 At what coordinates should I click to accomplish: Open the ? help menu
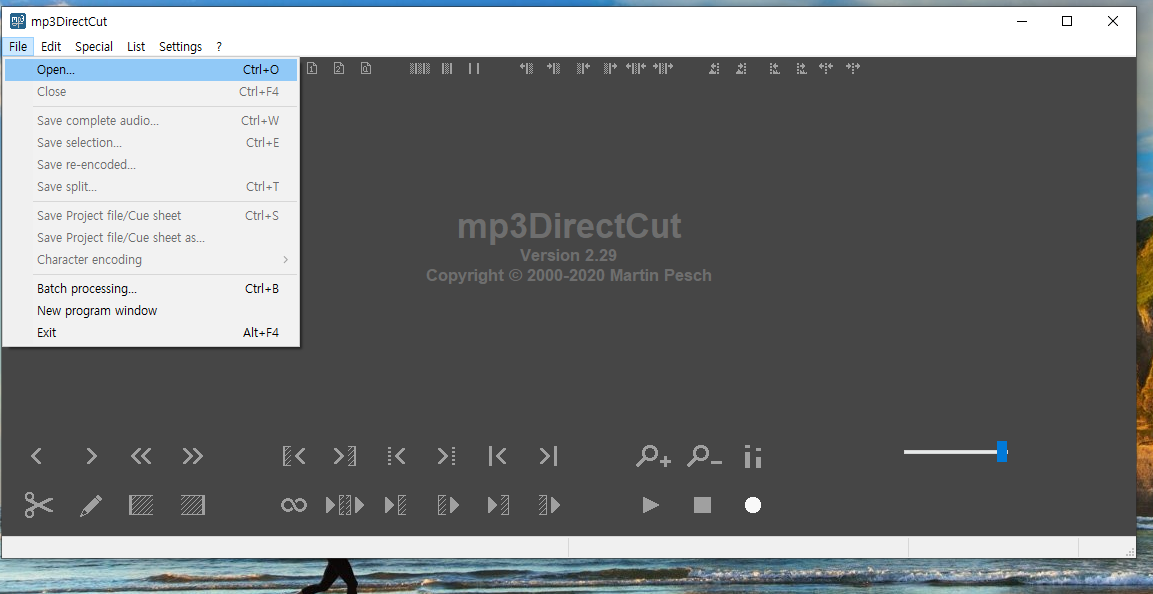point(219,46)
